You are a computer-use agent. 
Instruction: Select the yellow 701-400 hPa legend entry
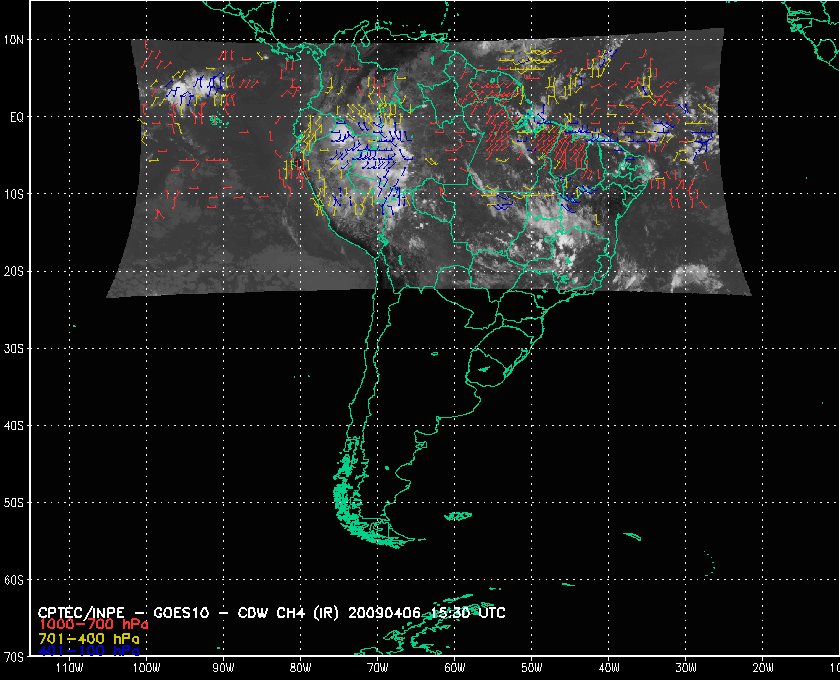89,639
